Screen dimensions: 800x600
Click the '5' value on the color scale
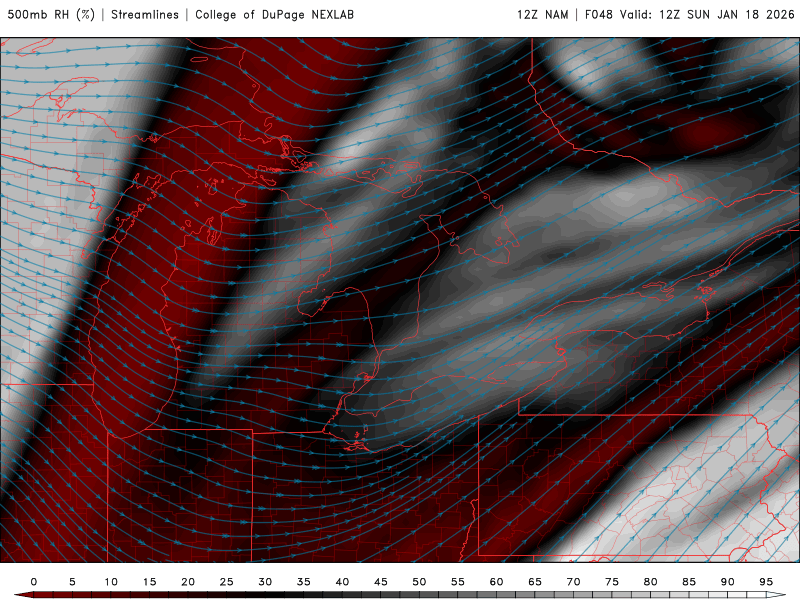coord(72,582)
